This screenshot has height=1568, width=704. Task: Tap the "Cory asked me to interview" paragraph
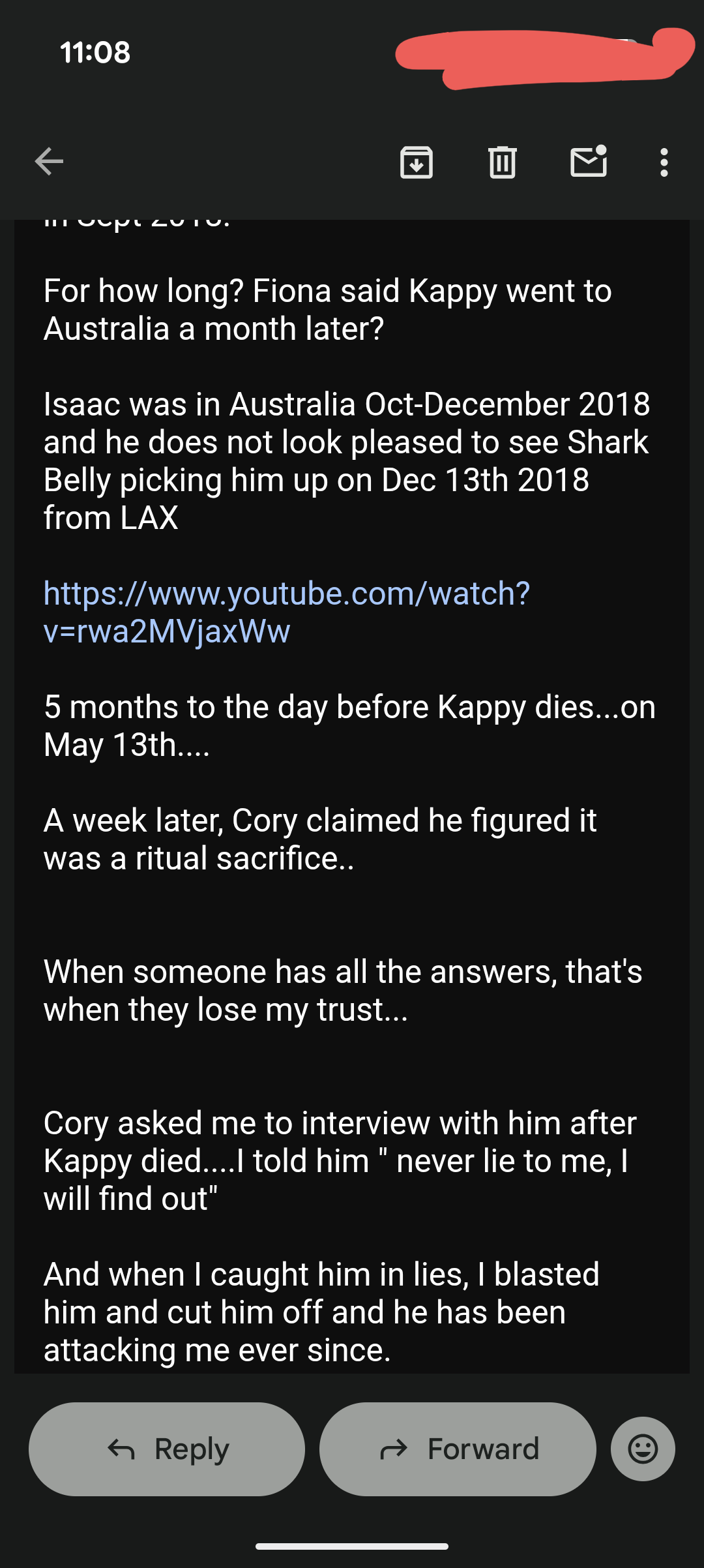tap(339, 1160)
